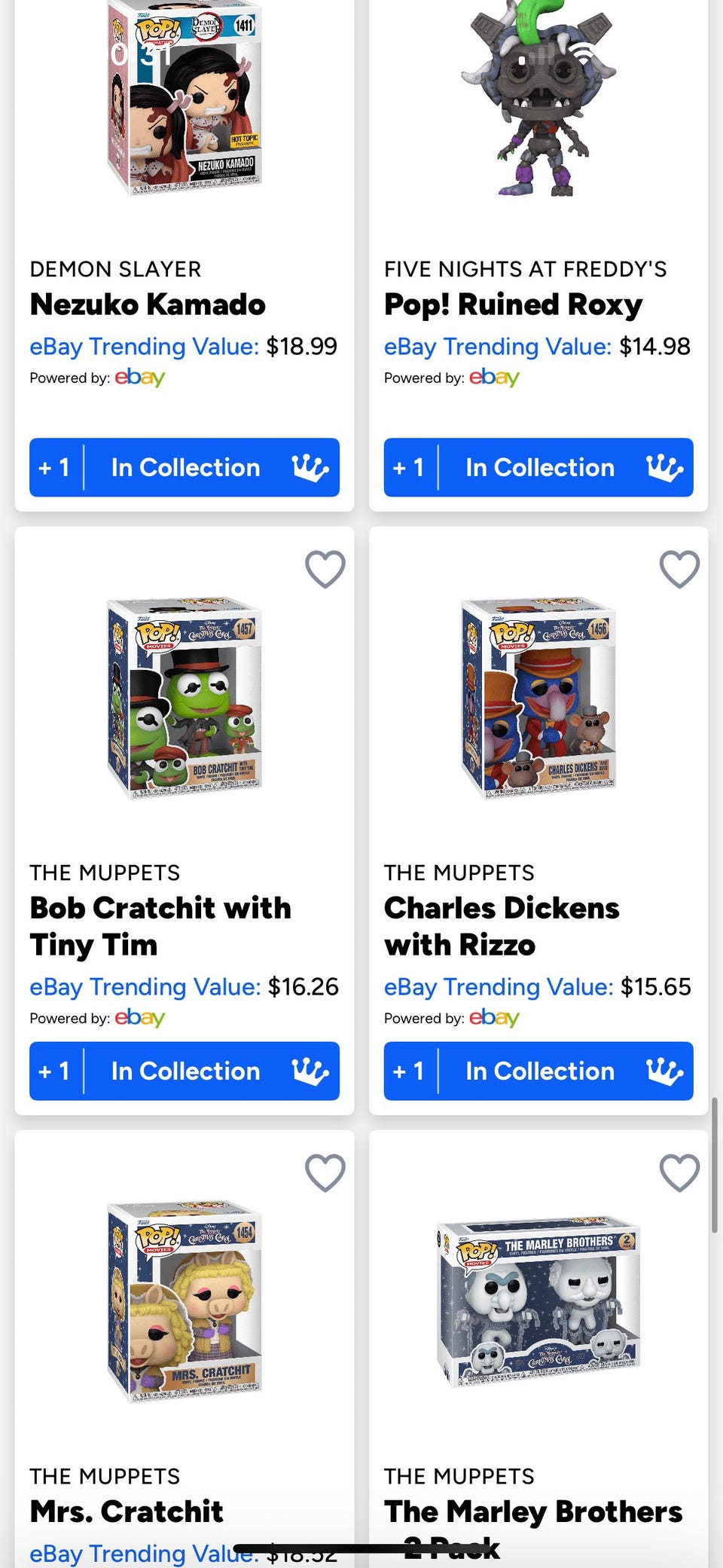Click the crown icon on Nezuko Kamado button
The height and width of the screenshot is (1568, 723).
[310, 468]
